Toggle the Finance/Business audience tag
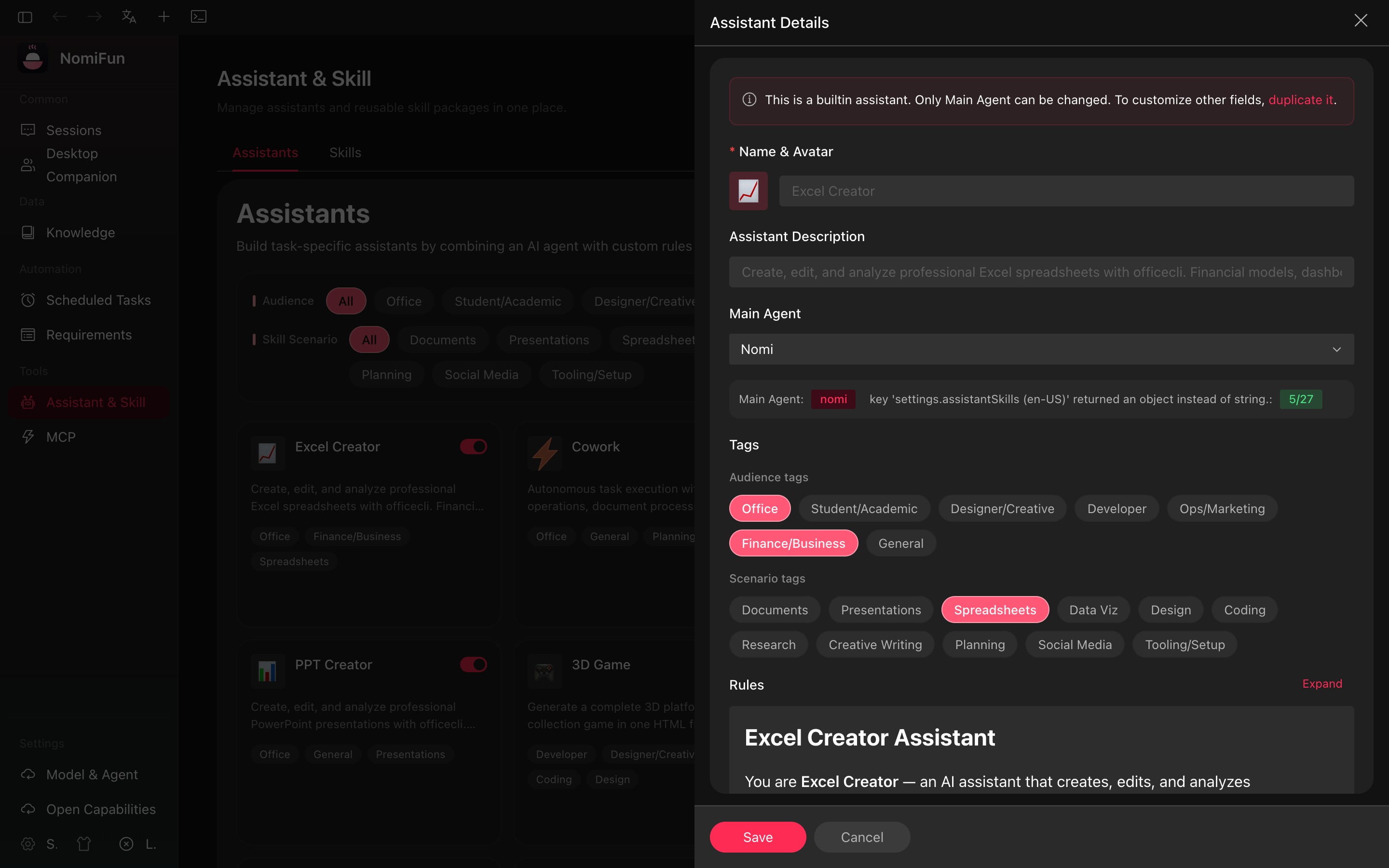Image resolution: width=1389 pixels, height=868 pixels. (x=794, y=543)
